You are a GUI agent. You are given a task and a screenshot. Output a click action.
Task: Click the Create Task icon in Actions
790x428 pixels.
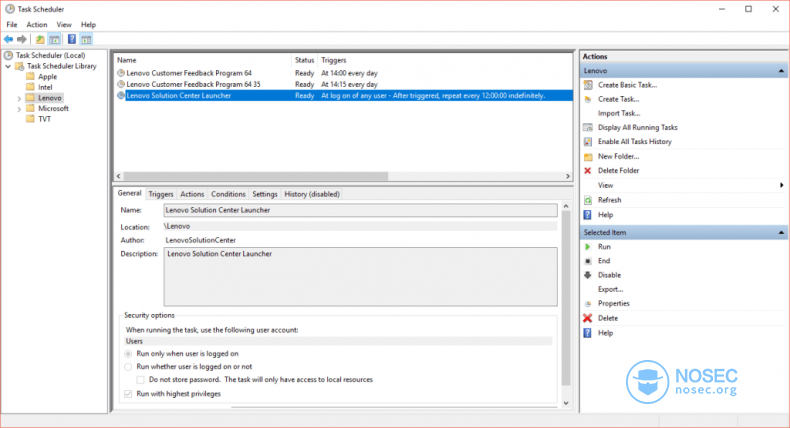588,99
